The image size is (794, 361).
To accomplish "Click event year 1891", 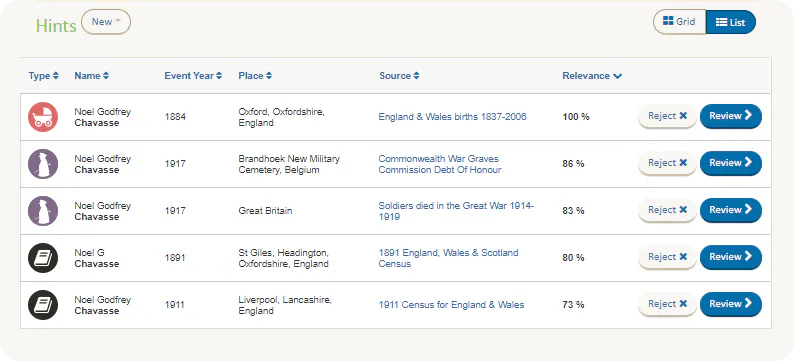I will coord(175,258).
